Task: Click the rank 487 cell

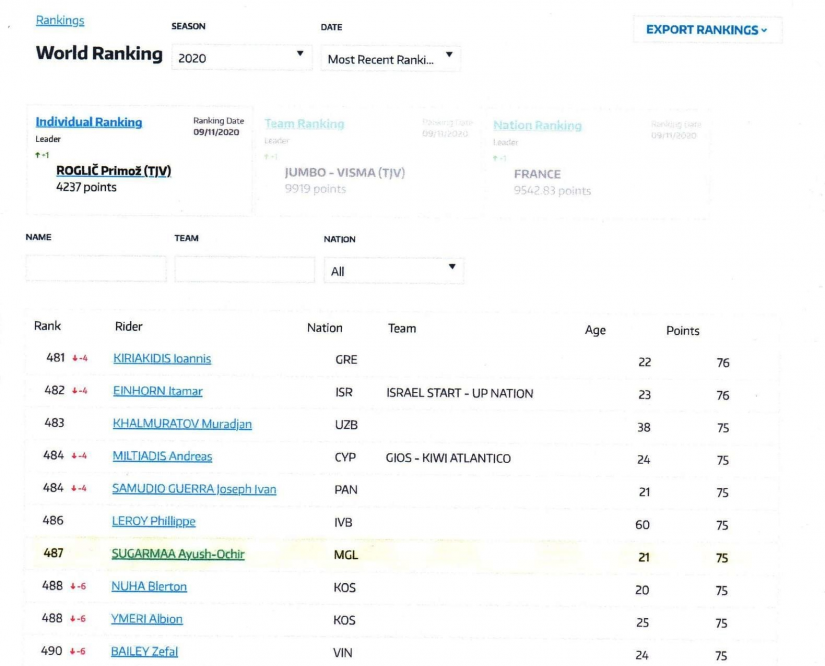Action: tap(54, 553)
